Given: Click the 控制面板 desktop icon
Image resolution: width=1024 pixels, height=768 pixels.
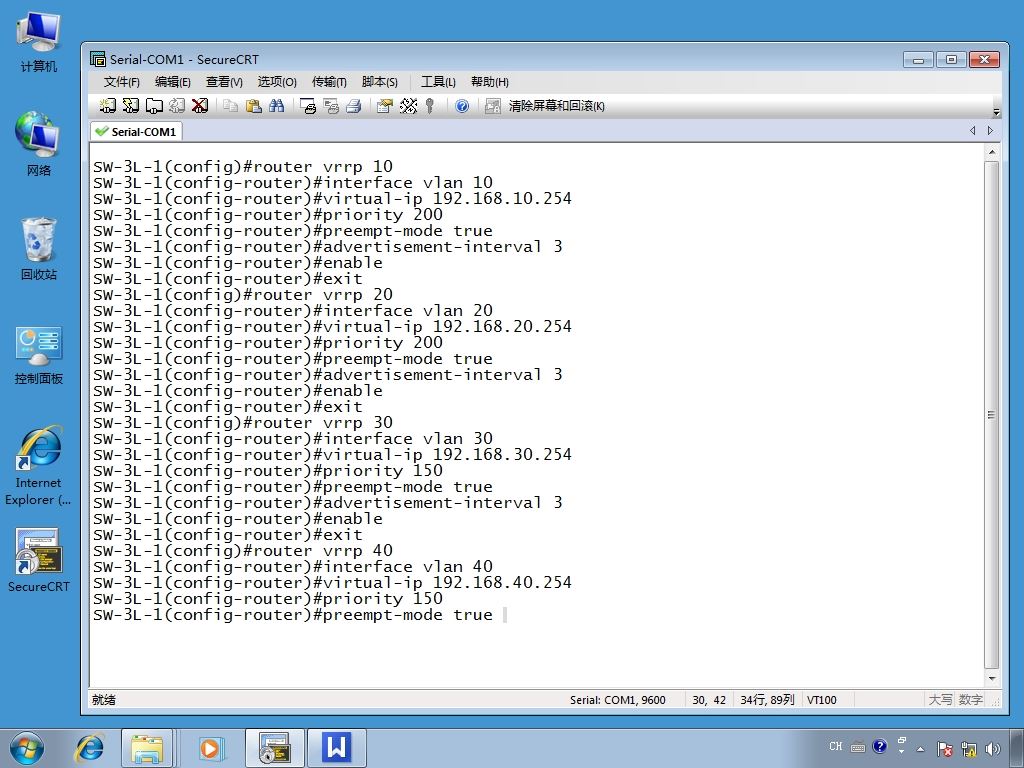Looking at the screenshot, I should [x=39, y=355].
